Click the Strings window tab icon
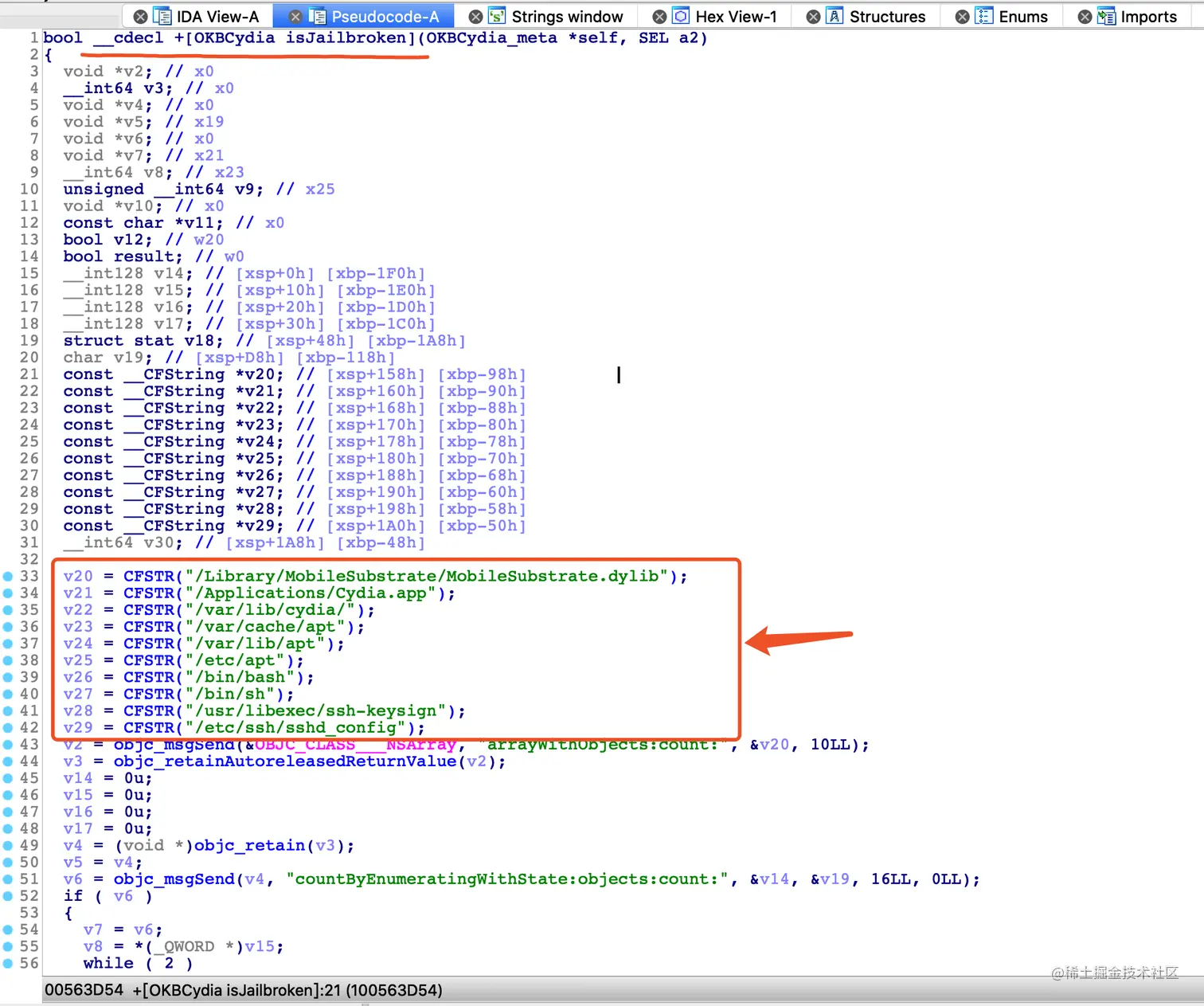This screenshot has height=1006, width=1204. pyautogui.click(x=497, y=17)
